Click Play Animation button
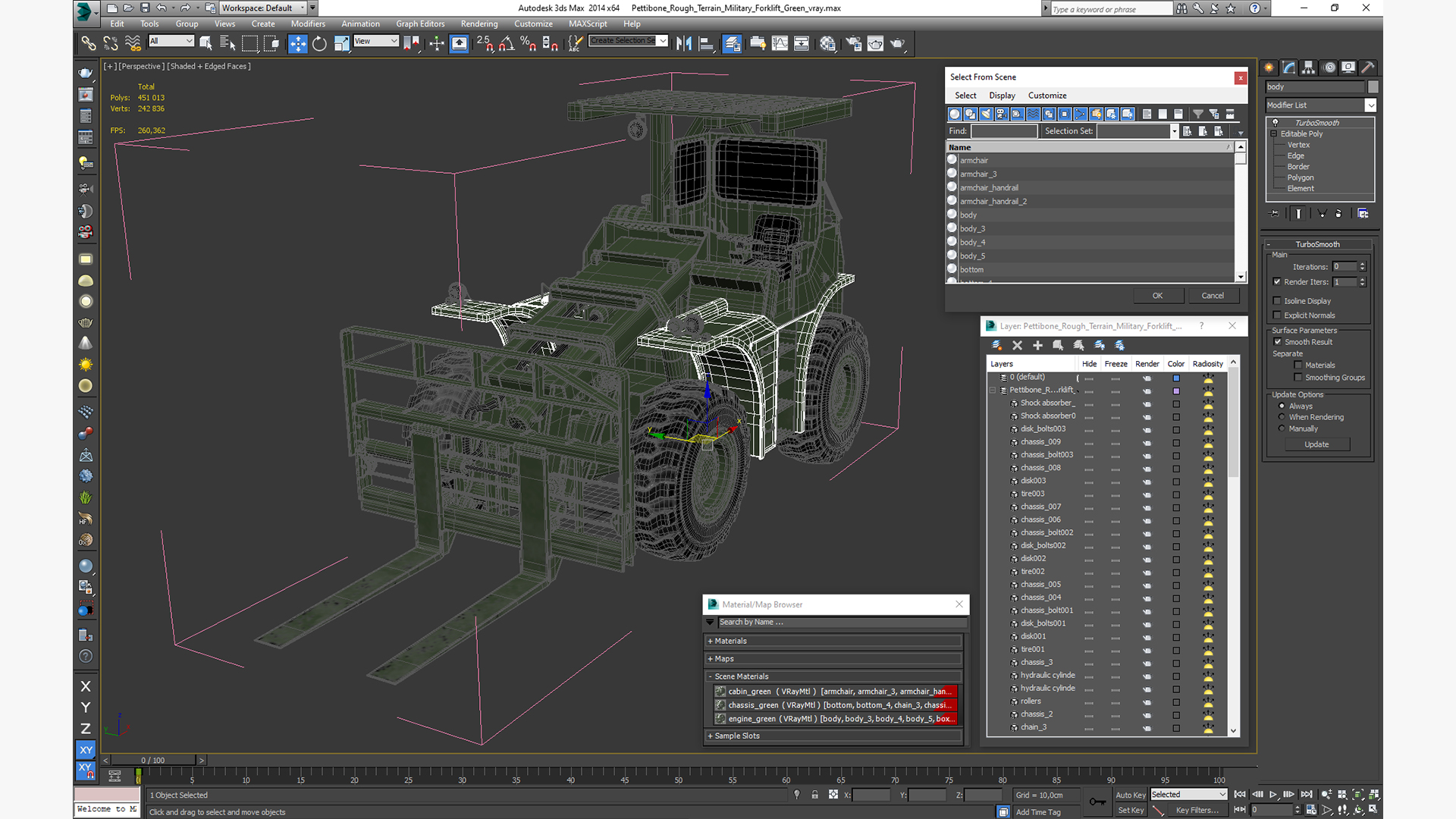 (x=1273, y=795)
